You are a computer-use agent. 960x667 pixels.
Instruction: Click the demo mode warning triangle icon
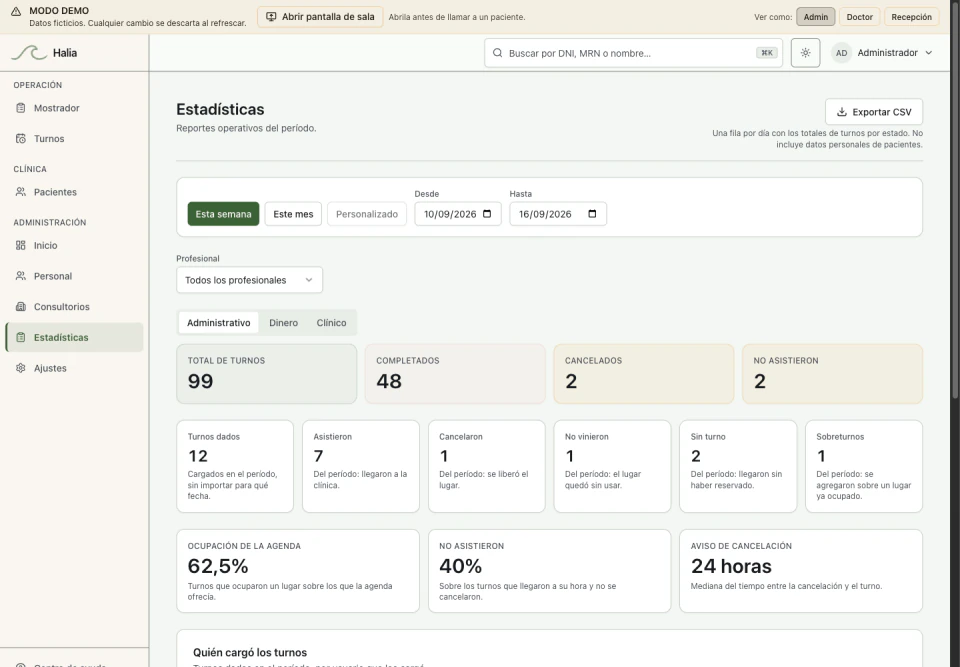pyautogui.click(x=16, y=11)
